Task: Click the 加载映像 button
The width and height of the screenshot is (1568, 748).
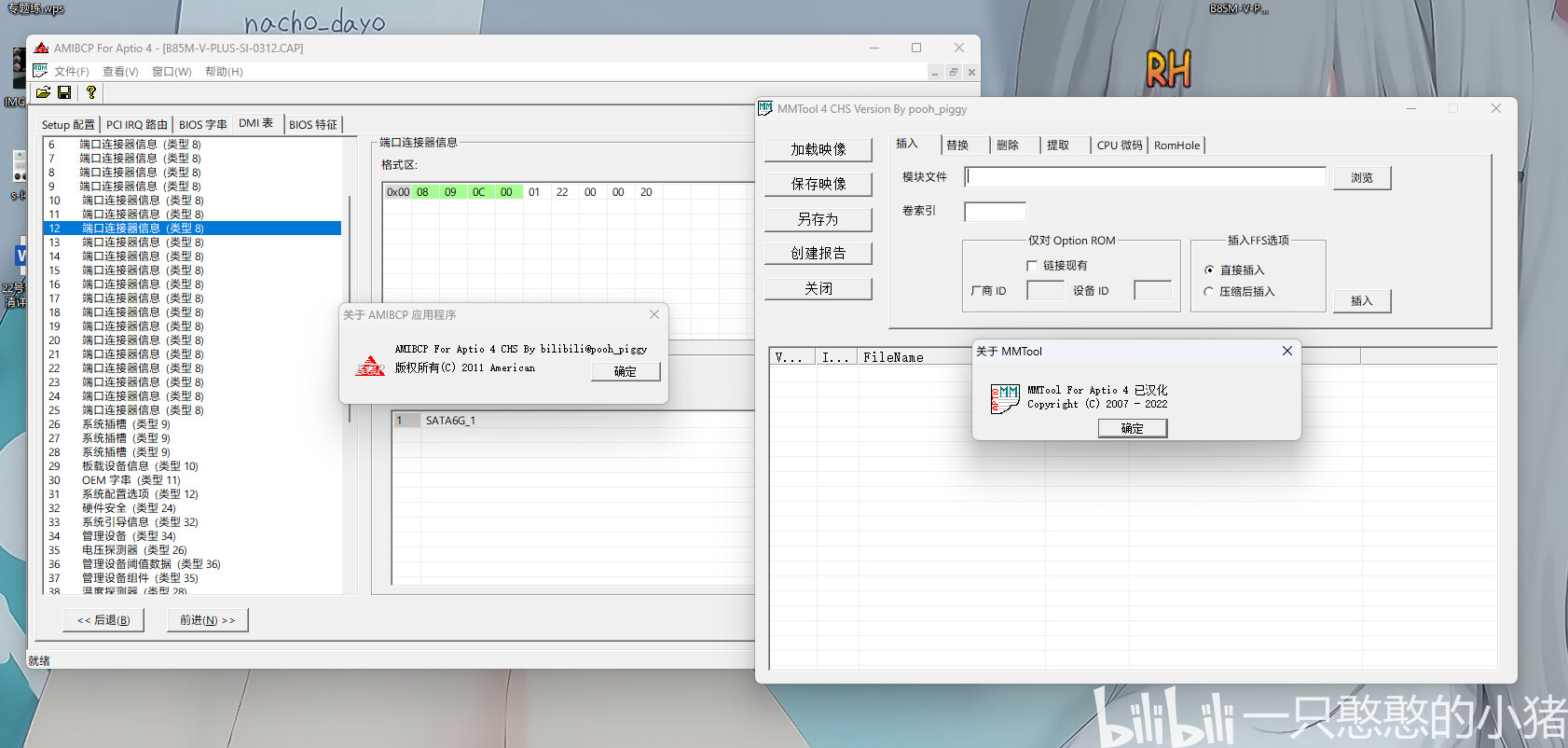Action: tap(818, 149)
